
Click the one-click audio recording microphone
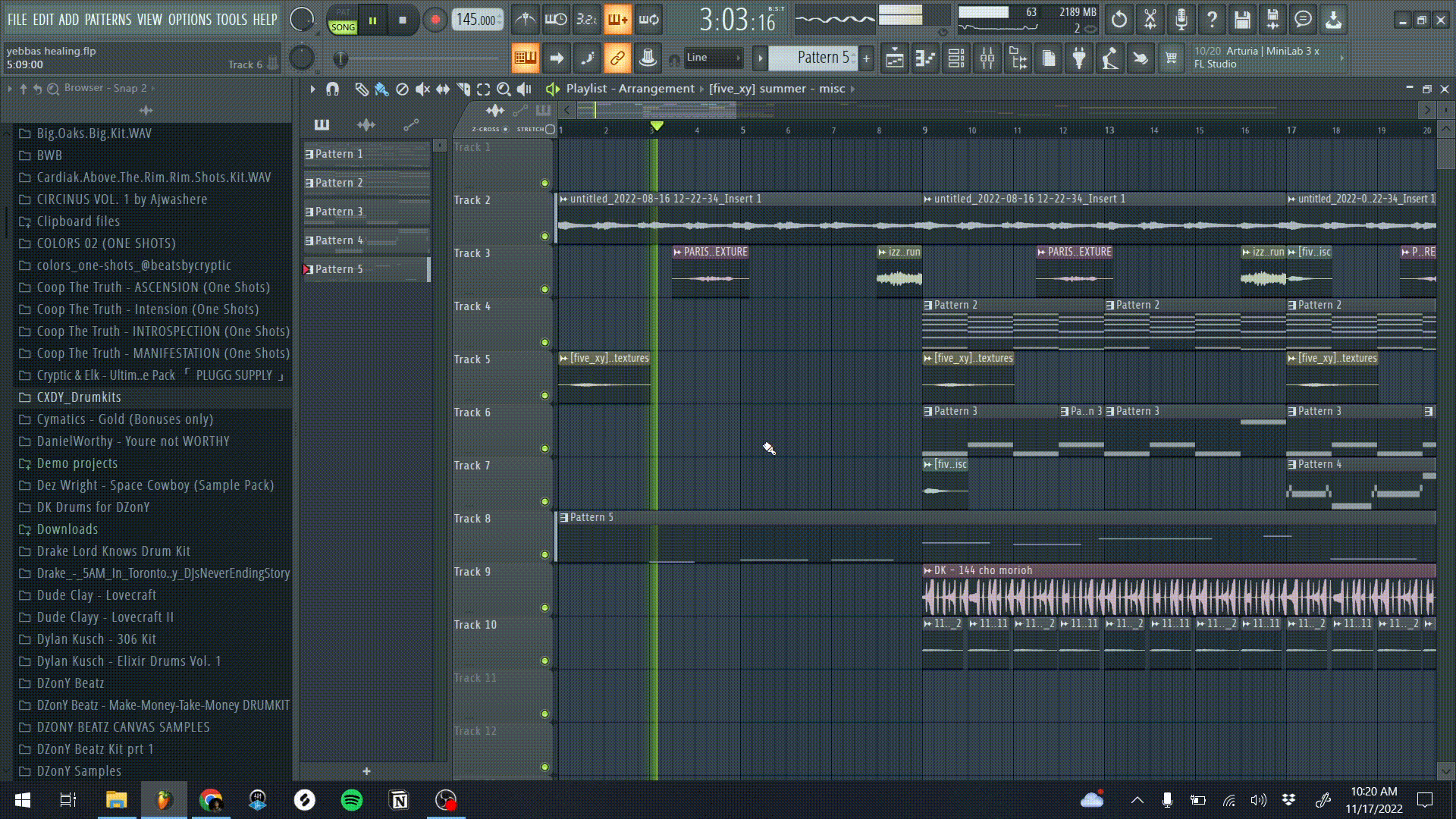coord(1181,20)
